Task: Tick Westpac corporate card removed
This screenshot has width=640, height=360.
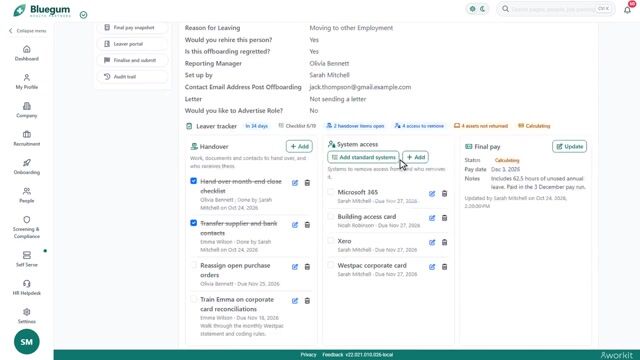Action: (331, 265)
